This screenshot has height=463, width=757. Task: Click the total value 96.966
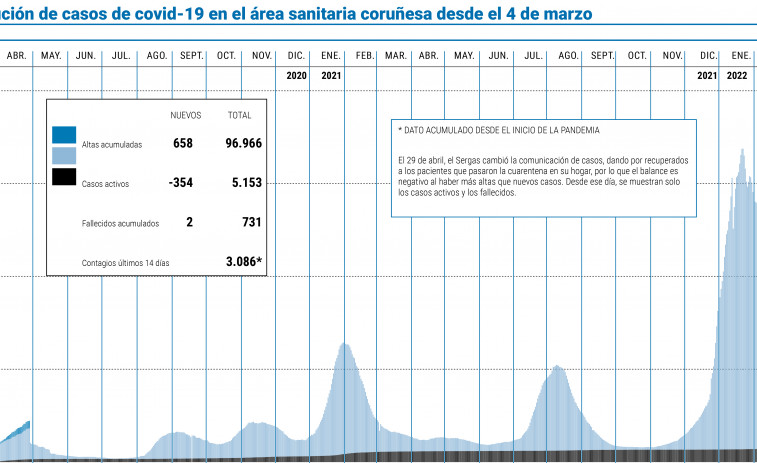tap(244, 143)
